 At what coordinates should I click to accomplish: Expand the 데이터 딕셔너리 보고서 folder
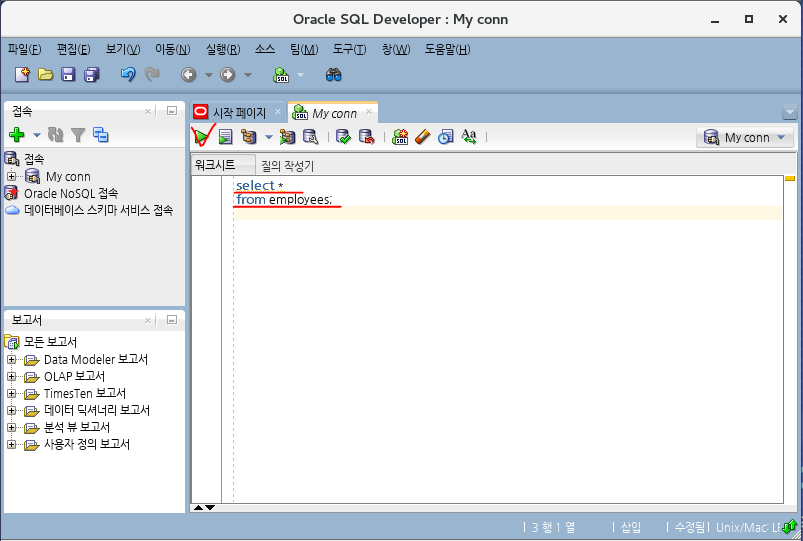click(11, 410)
